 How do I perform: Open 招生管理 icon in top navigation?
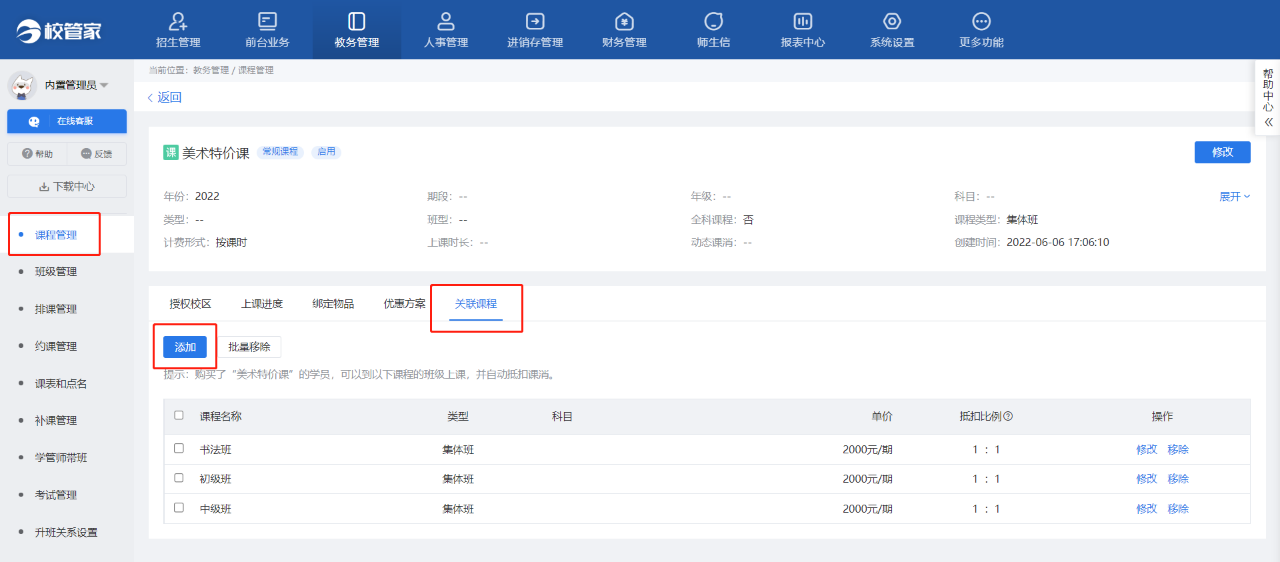(179, 21)
